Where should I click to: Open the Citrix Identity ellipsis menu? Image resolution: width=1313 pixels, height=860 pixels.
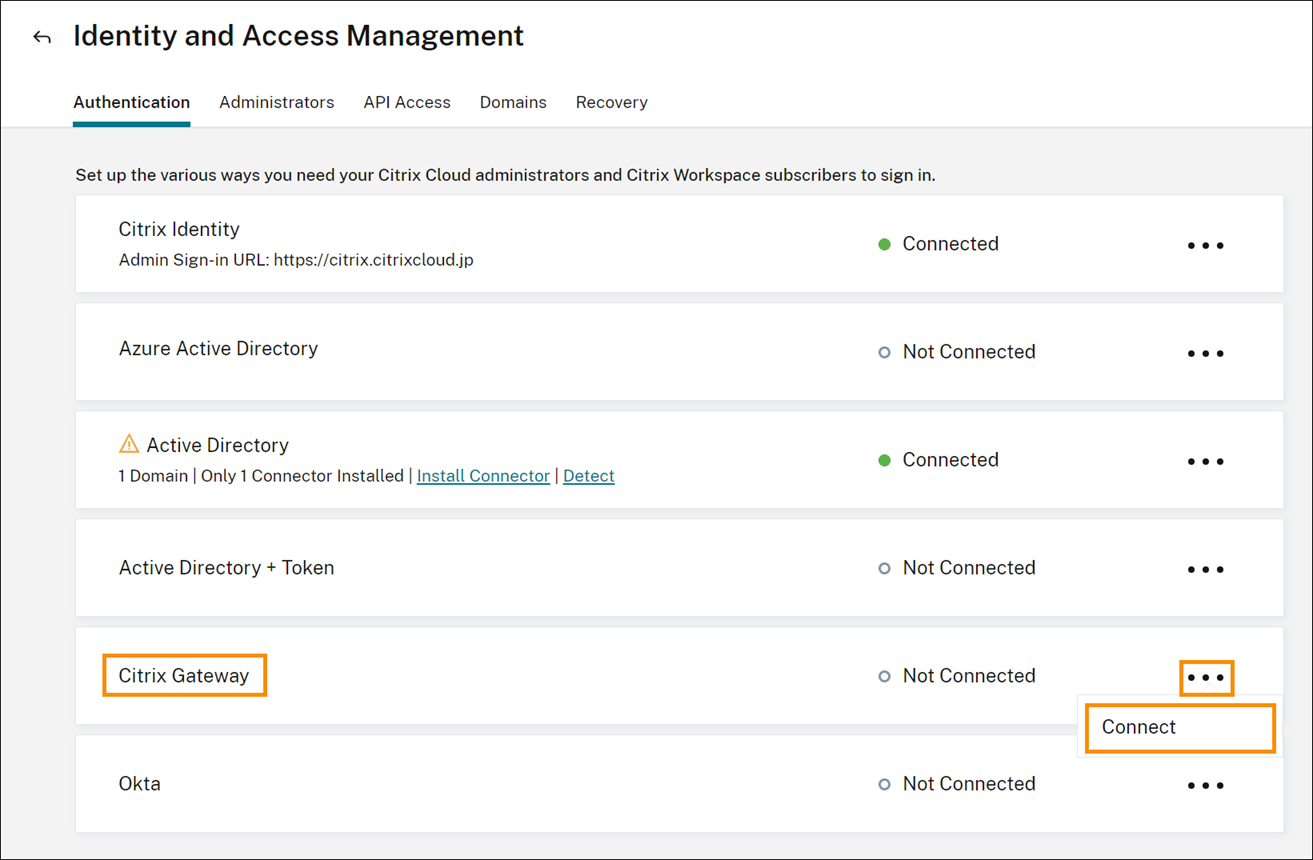click(x=1205, y=245)
